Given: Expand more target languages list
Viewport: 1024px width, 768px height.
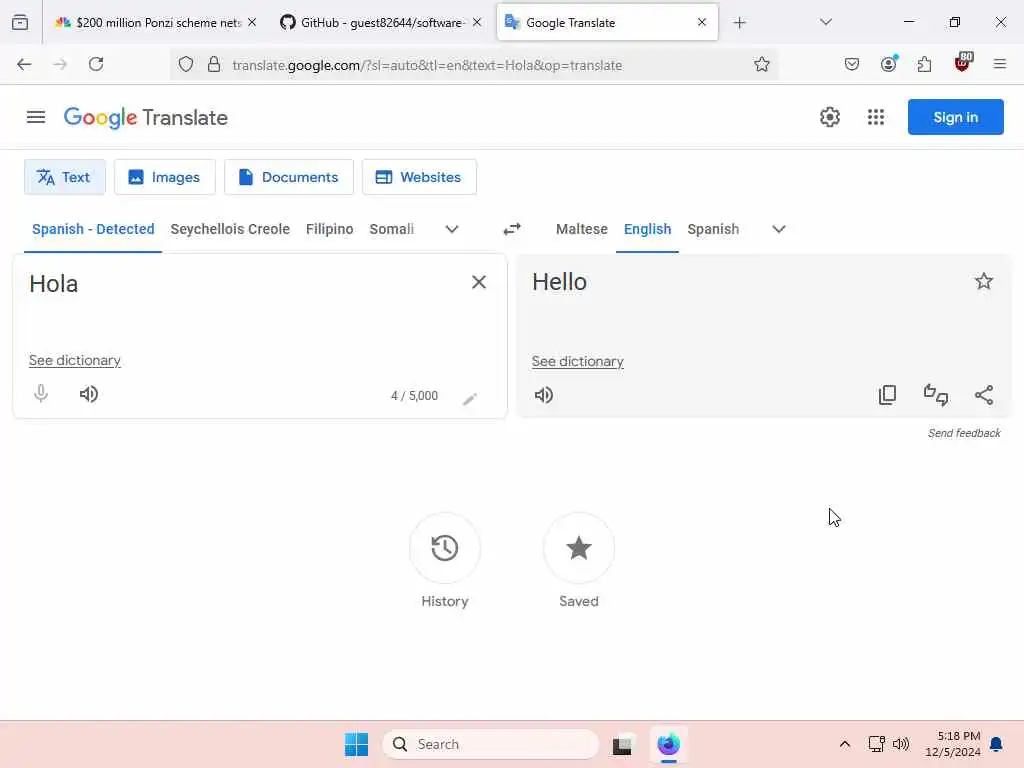Looking at the screenshot, I should pos(778,229).
